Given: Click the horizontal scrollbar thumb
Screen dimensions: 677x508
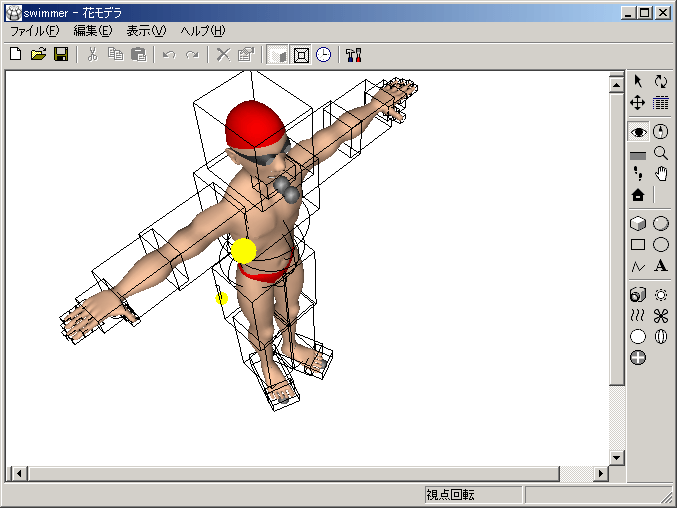Looking at the screenshot, I should (x=294, y=473).
